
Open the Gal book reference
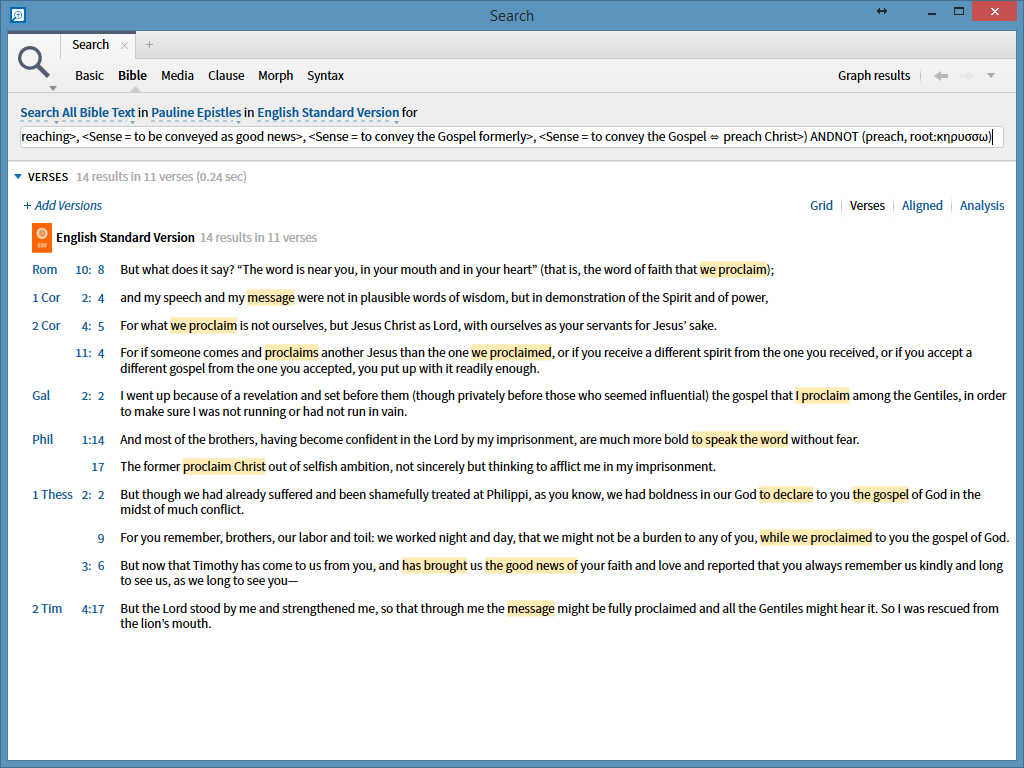pyautogui.click(x=41, y=396)
